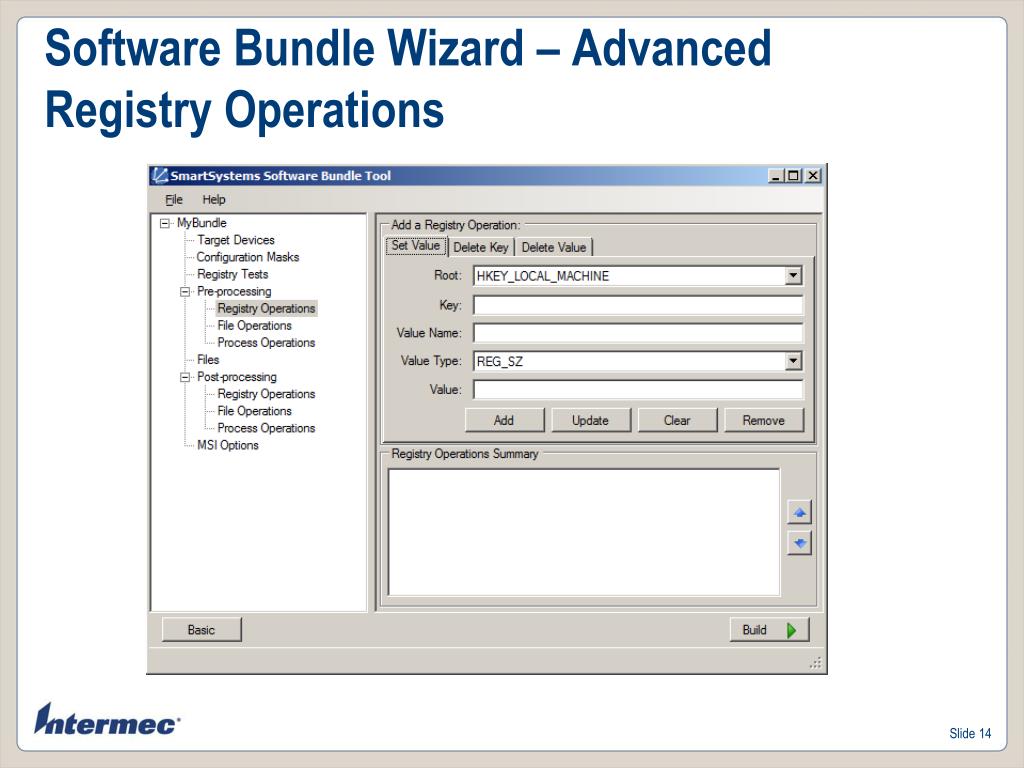Move selected registry operation down with arrow
Screen dimensions: 1024x768
[x=799, y=543]
